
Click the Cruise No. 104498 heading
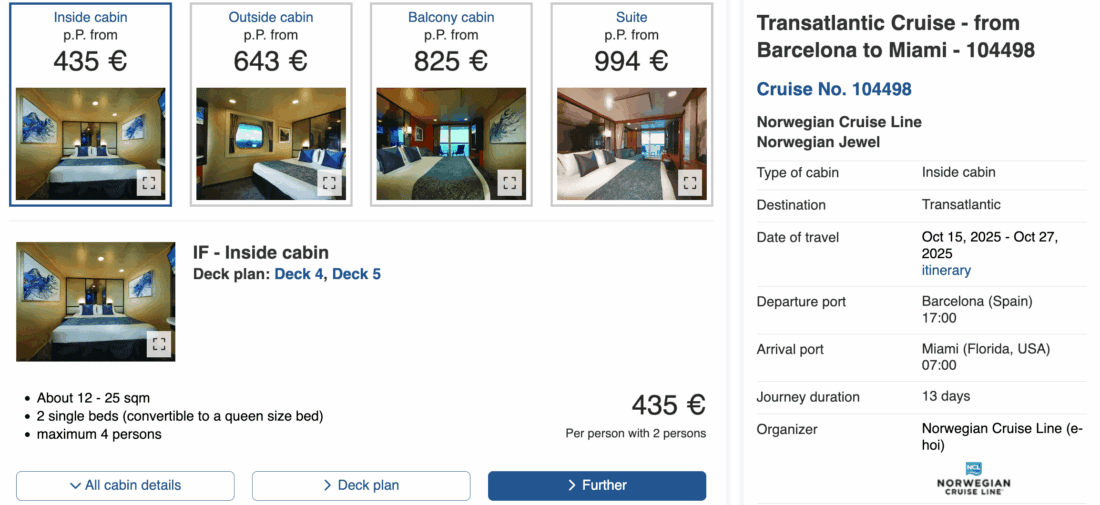click(x=834, y=90)
